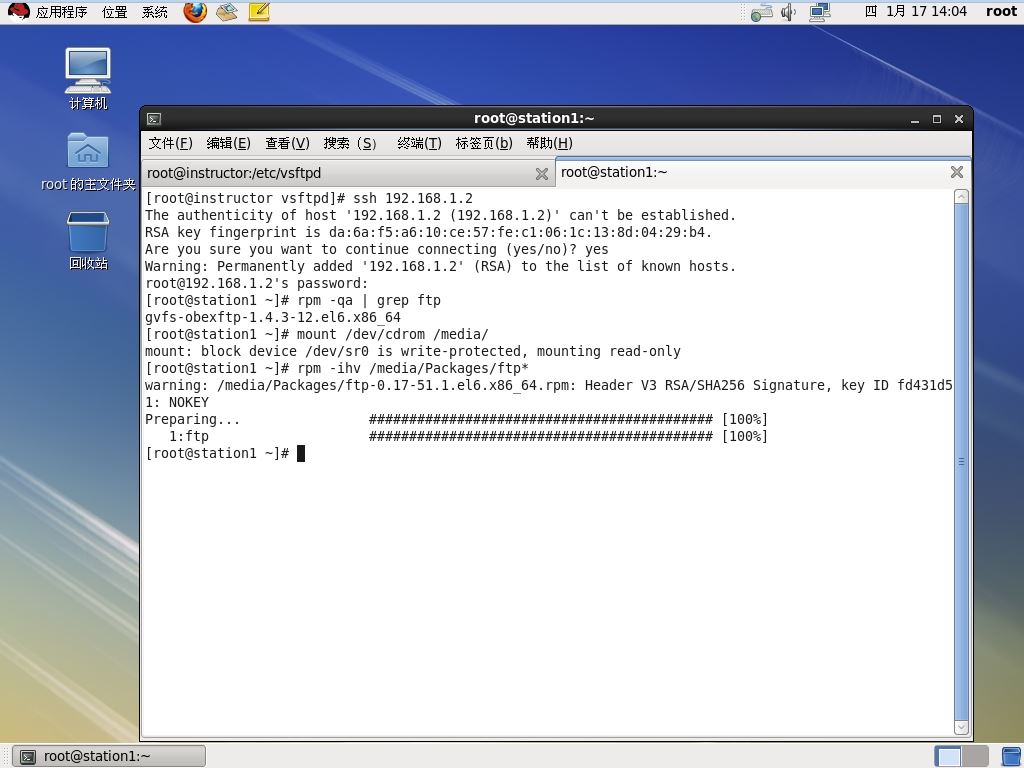Open the 应用程序 panel menu
This screenshot has width=1024, height=768.
(61, 12)
